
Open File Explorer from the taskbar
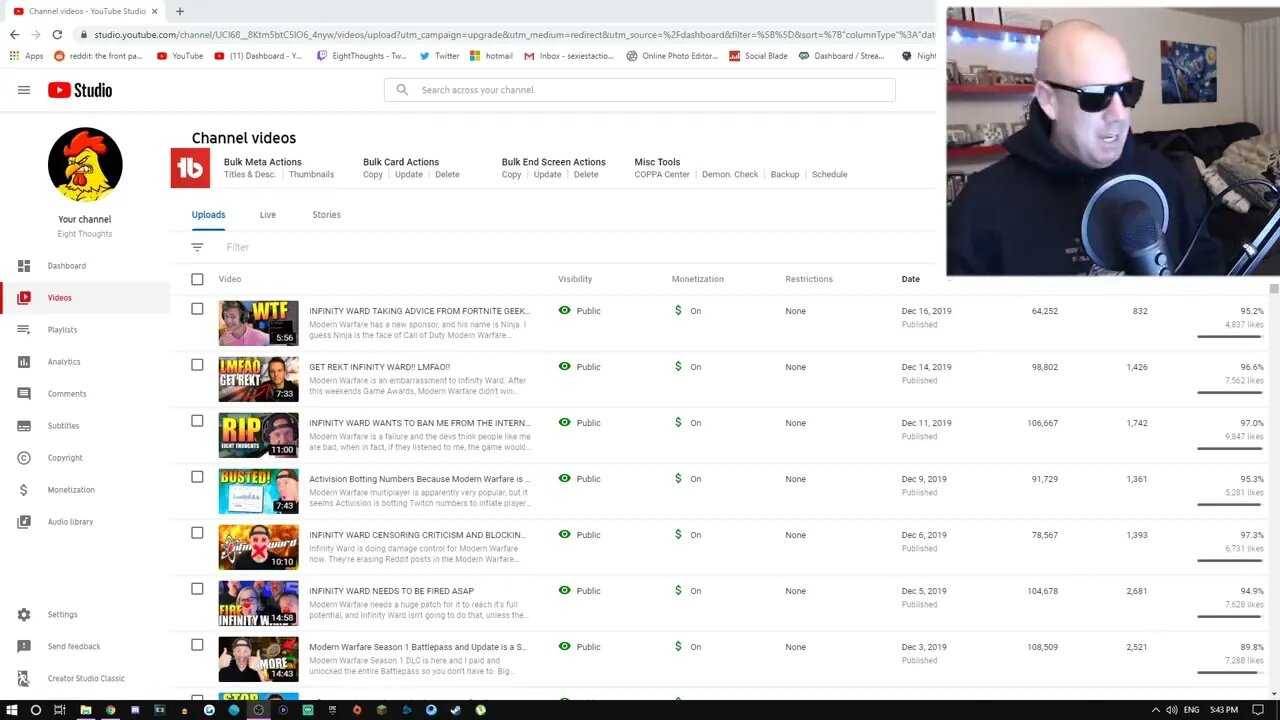pos(86,710)
